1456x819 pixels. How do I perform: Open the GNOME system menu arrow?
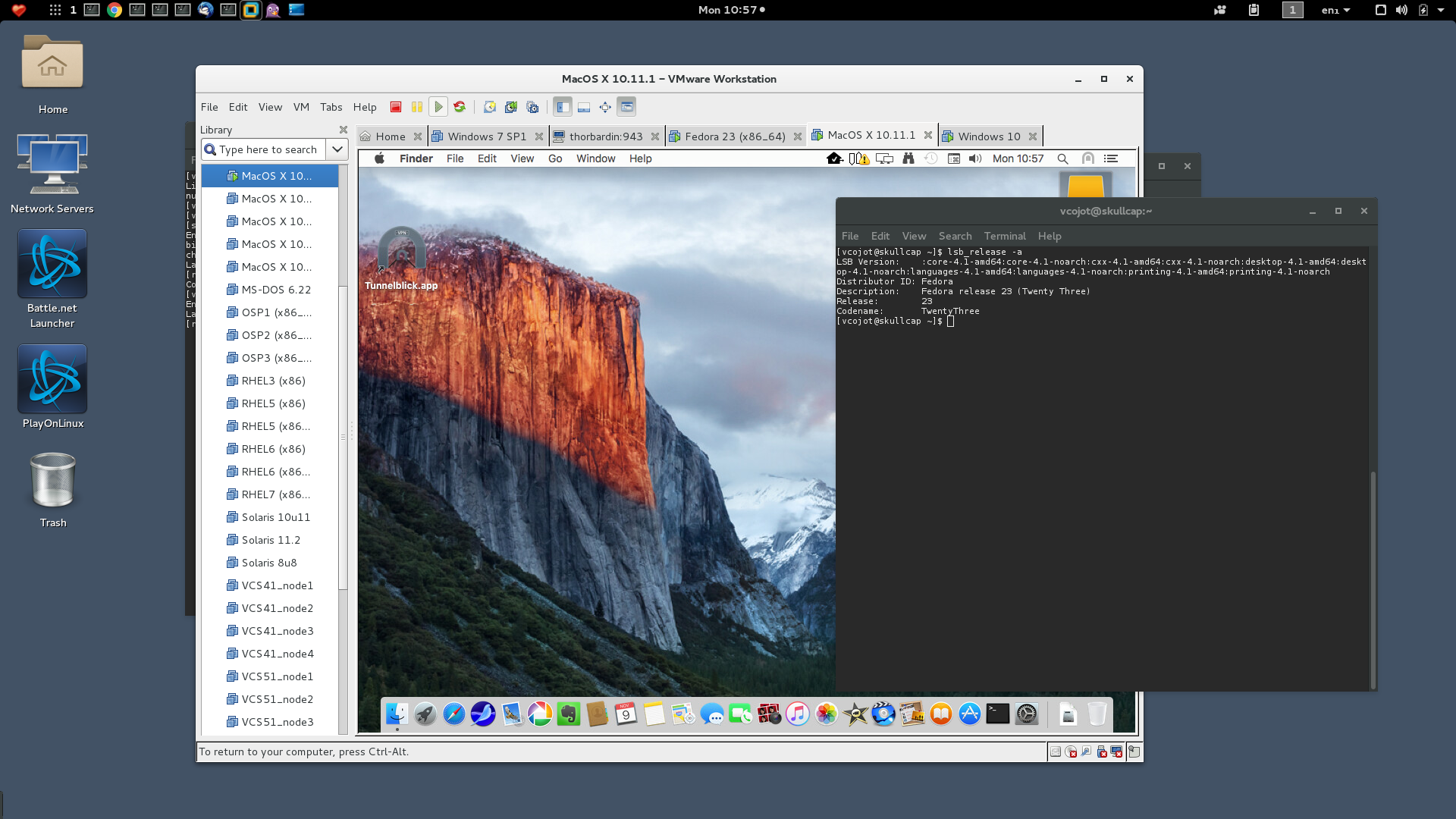click(1441, 10)
